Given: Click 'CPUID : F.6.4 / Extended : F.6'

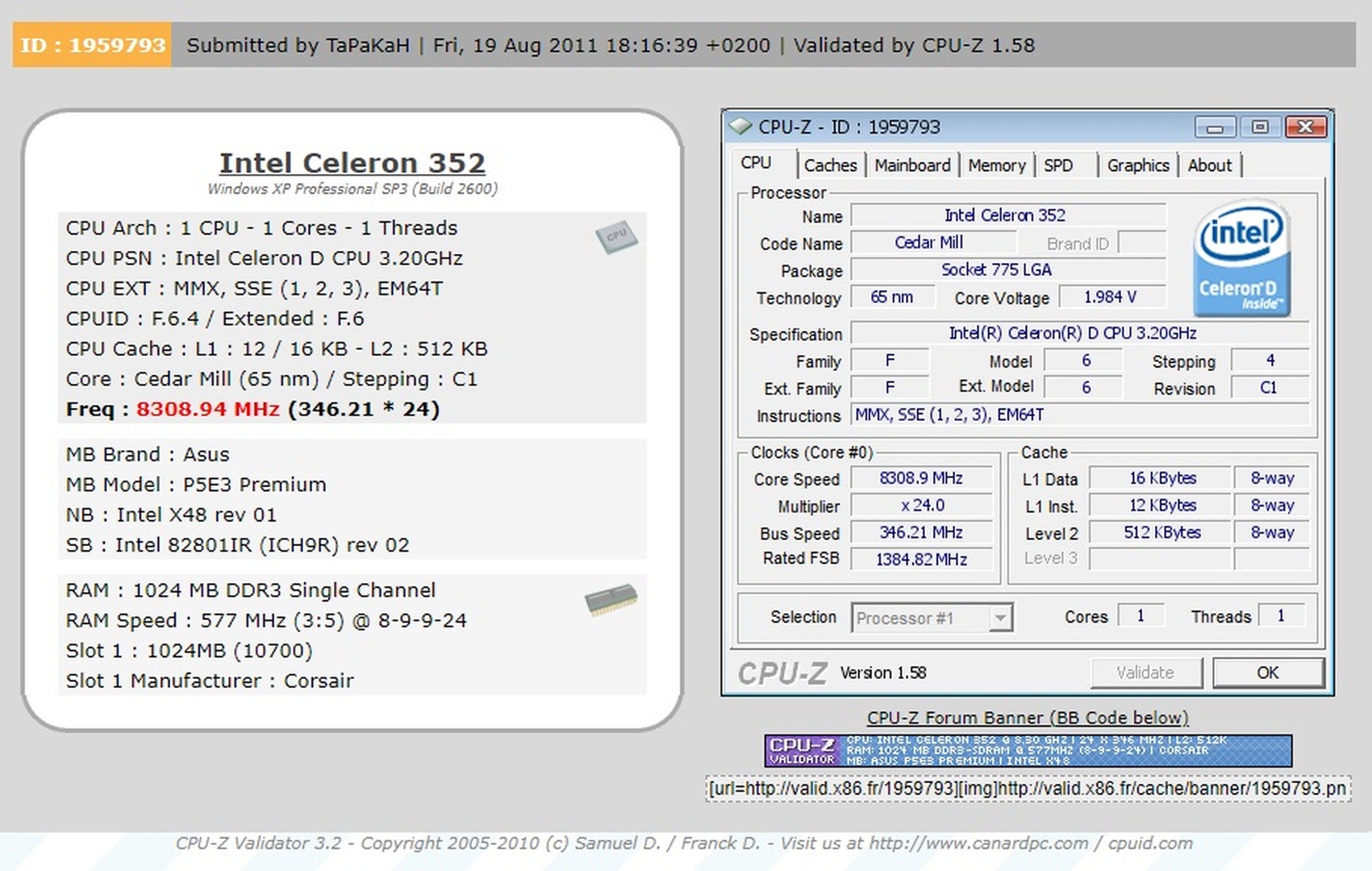Looking at the screenshot, I should click(215, 319).
